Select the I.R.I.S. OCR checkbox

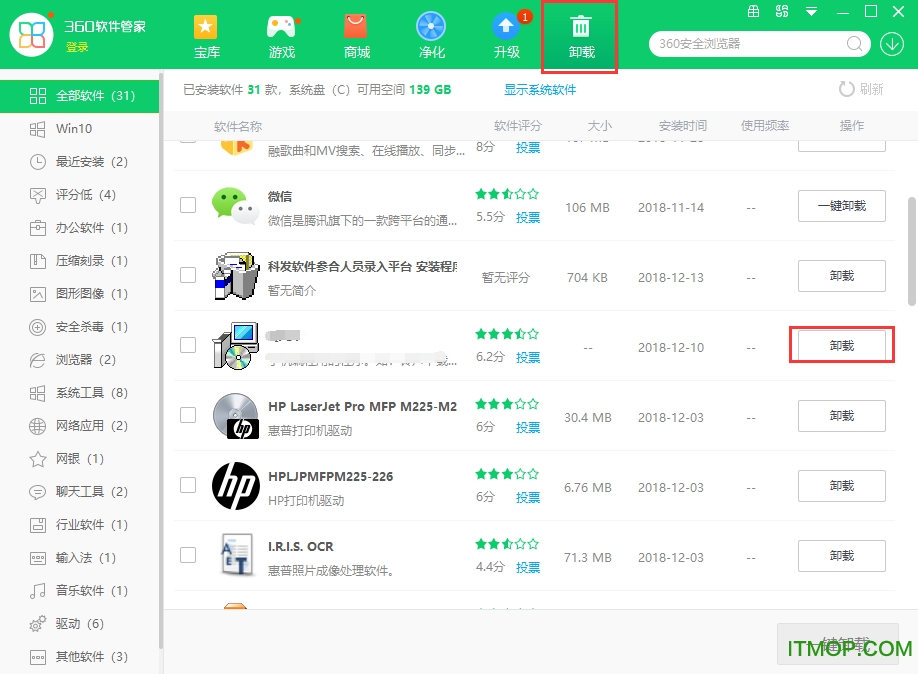(187, 556)
